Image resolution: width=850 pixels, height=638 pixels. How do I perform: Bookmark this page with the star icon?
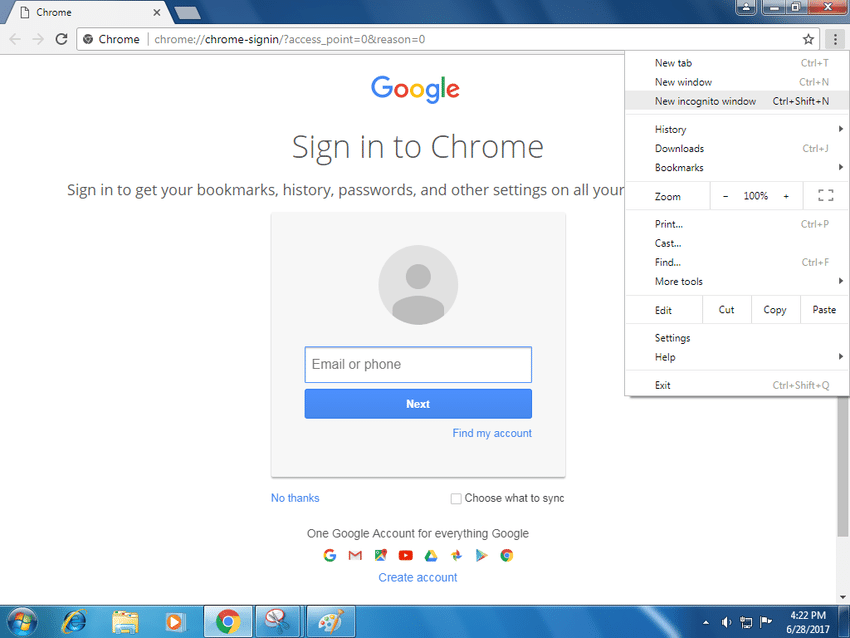tap(808, 39)
